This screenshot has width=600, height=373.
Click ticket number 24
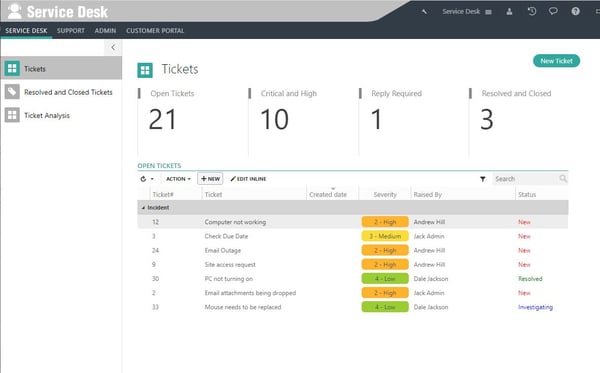click(x=155, y=250)
